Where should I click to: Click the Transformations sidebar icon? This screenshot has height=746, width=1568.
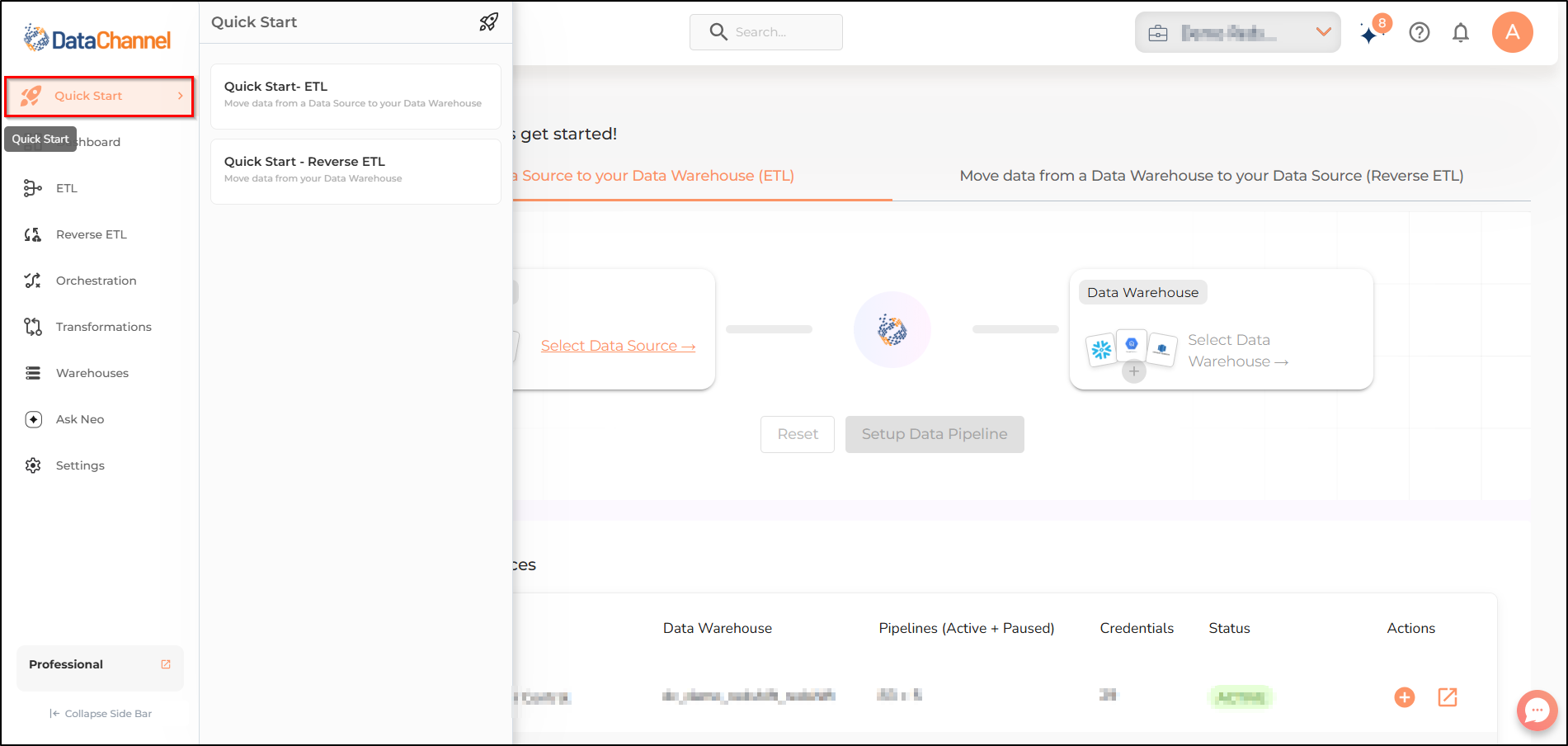click(x=33, y=327)
